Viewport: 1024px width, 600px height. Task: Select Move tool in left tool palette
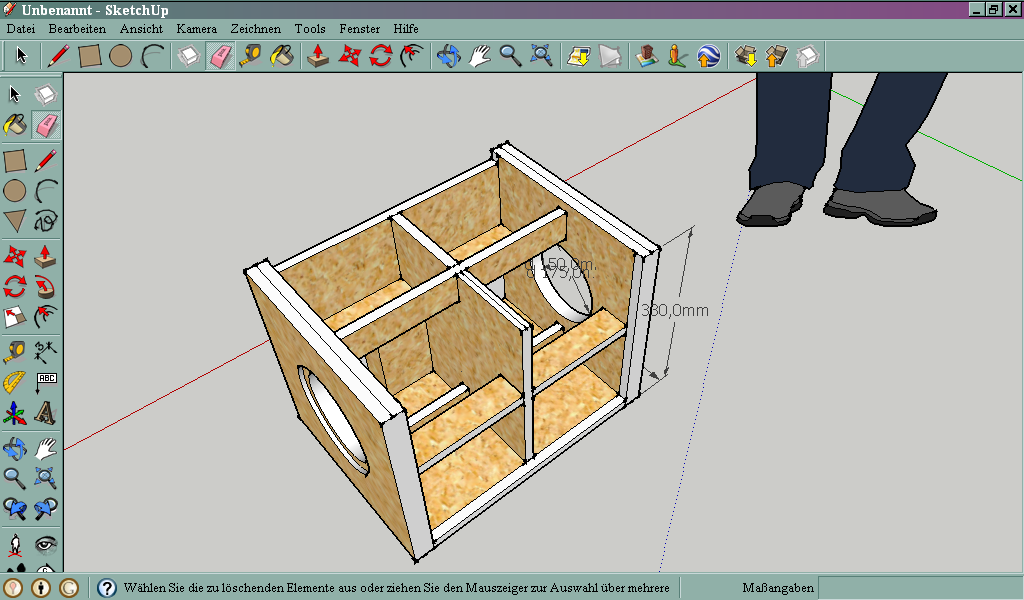(x=15, y=257)
